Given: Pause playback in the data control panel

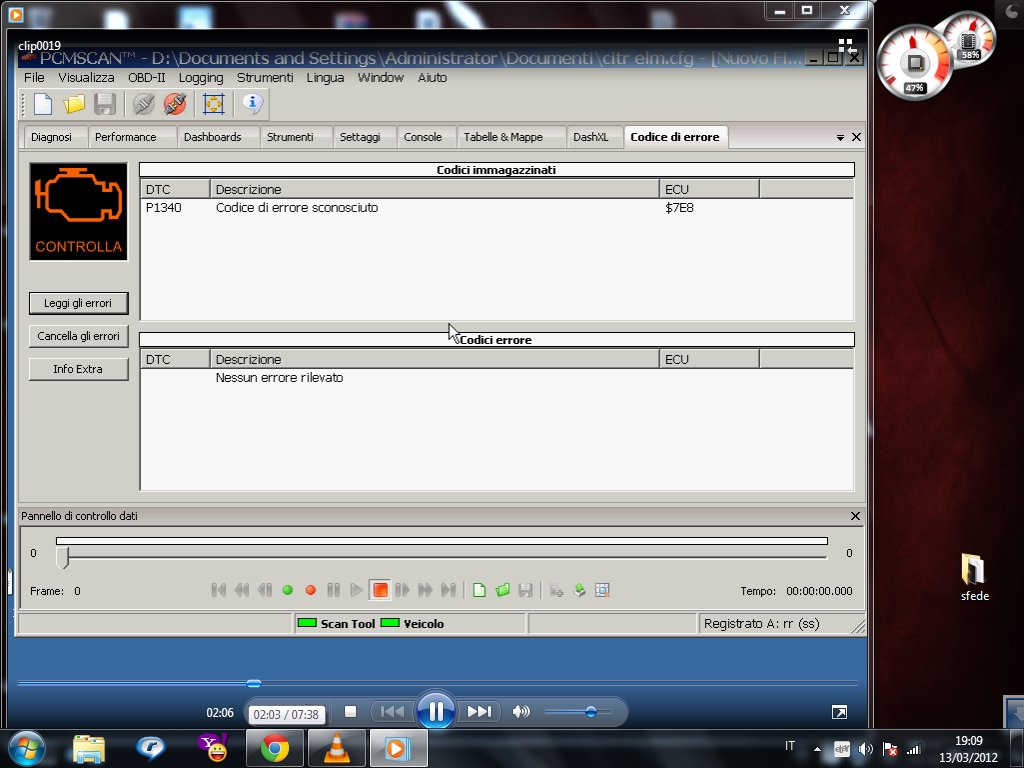Looking at the screenshot, I should coord(333,590).
